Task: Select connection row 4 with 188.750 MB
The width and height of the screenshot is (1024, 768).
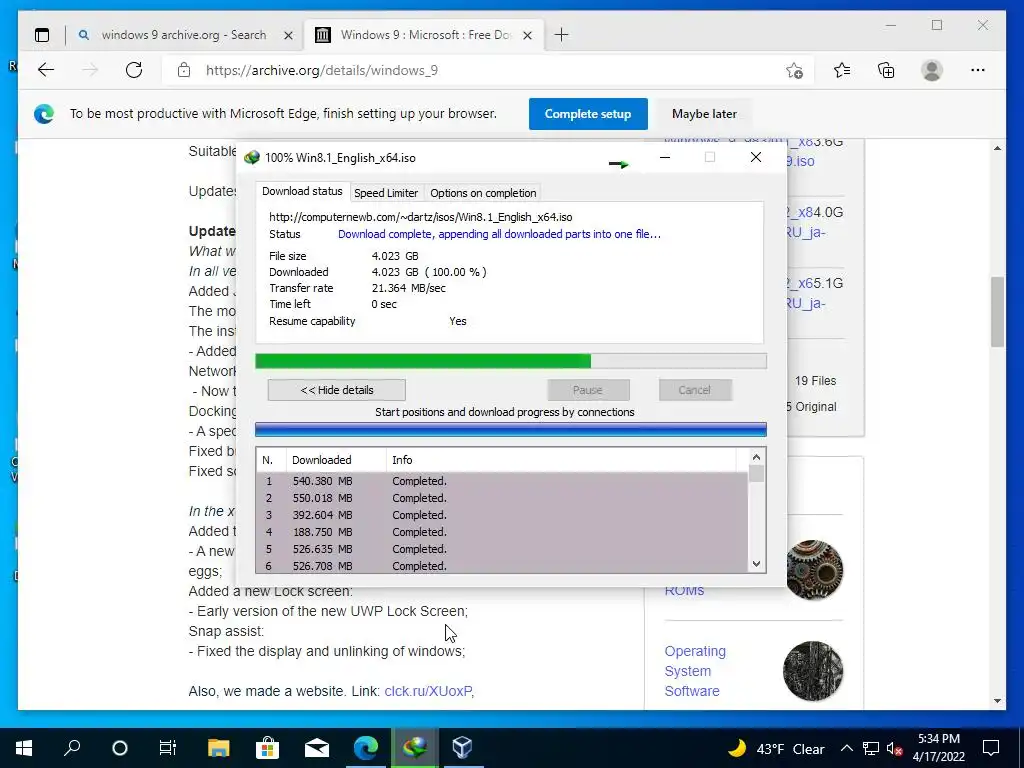Action: coord(502,532)
